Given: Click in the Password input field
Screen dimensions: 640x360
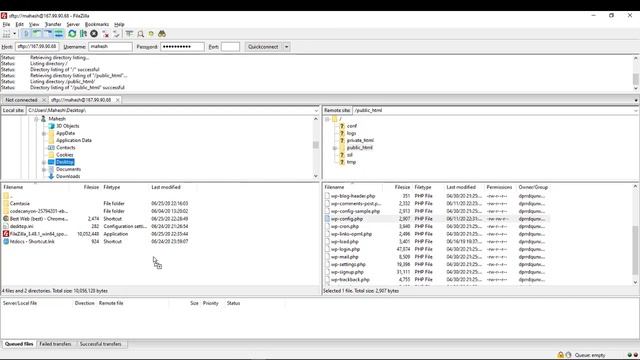Looking at the screenshot, I should click(x=182, y=47).
